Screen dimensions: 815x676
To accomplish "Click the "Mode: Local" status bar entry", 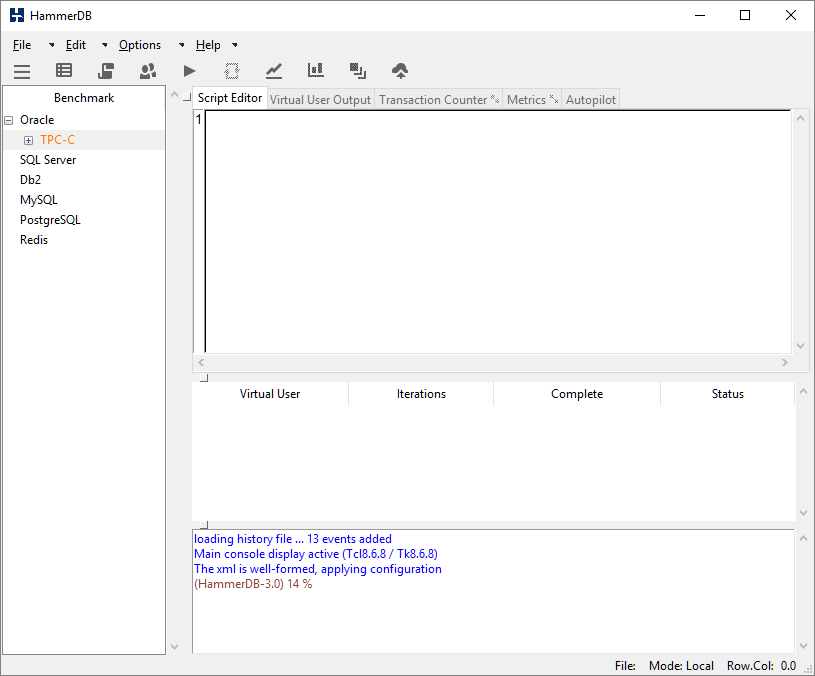I will pos(681,666).
